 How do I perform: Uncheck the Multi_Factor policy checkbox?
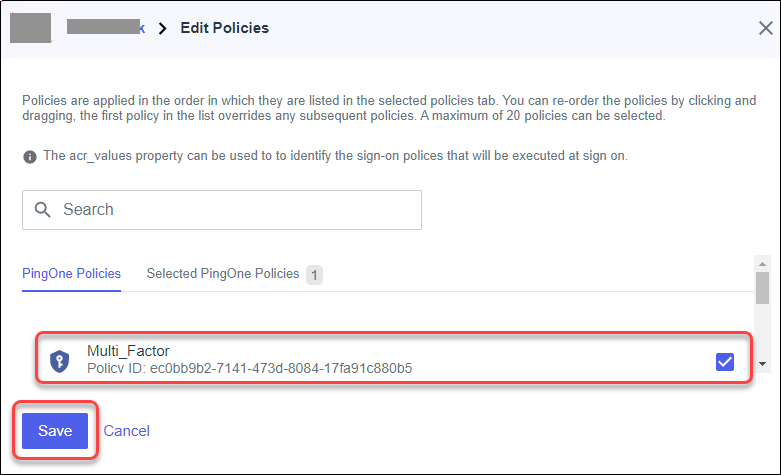coord(725,362)
